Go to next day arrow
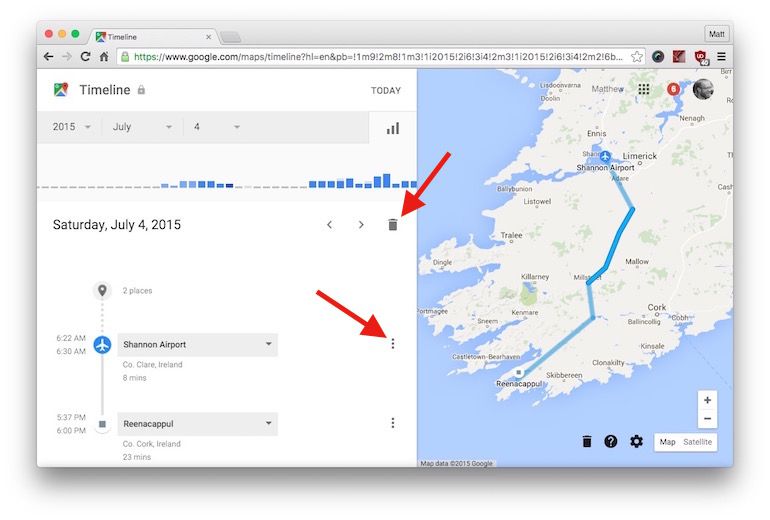The image size is (770, 520). [361, 224]
